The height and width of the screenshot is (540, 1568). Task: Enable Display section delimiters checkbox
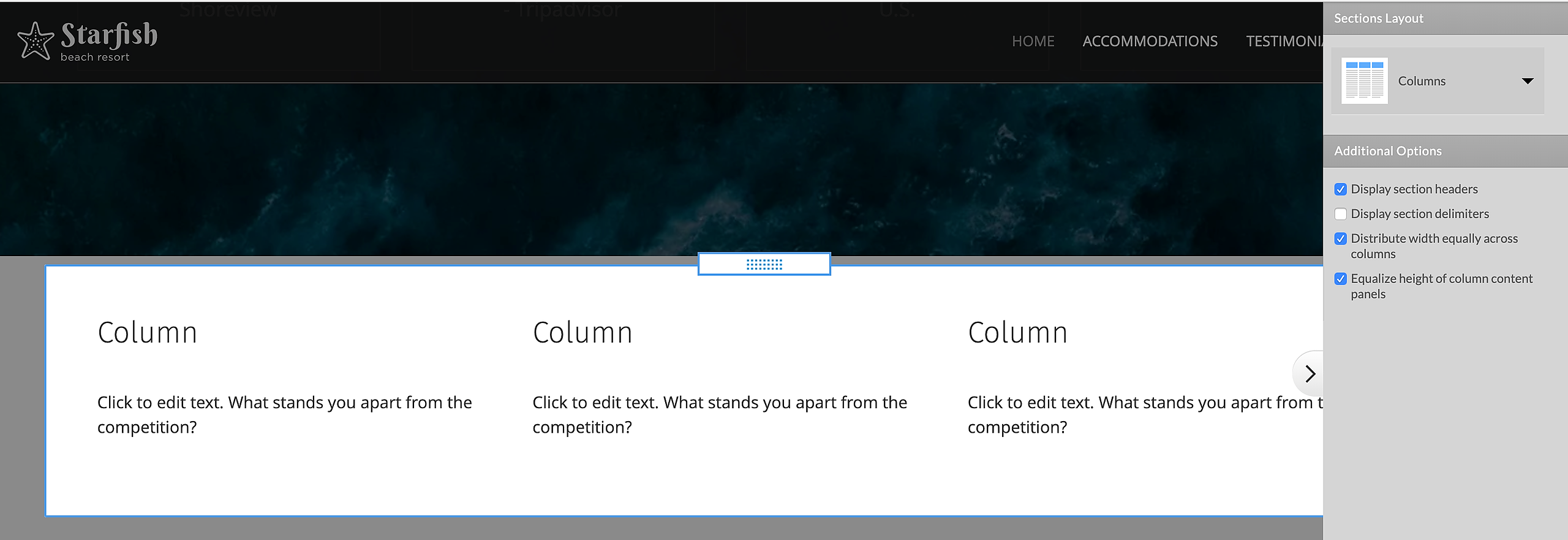point(1341,214)
